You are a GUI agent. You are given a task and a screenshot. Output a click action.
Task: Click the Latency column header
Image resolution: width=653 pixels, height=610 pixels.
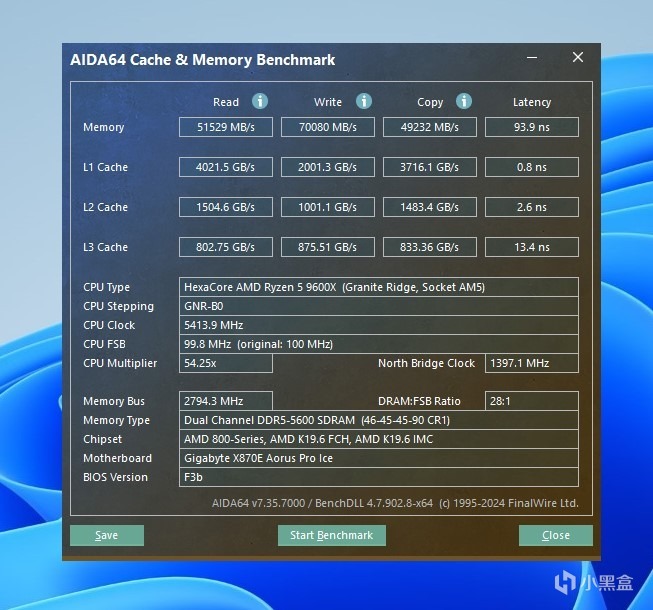tap(532, 102)
